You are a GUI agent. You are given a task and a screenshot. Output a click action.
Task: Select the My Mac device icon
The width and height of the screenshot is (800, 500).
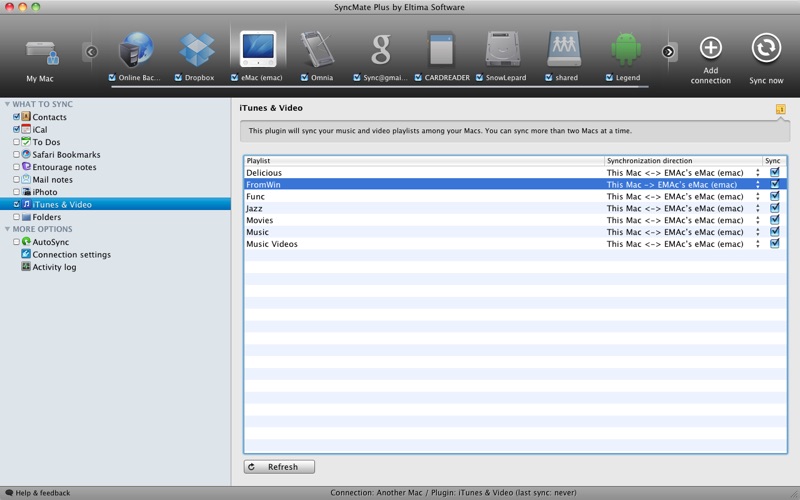(x=41, y=54)
